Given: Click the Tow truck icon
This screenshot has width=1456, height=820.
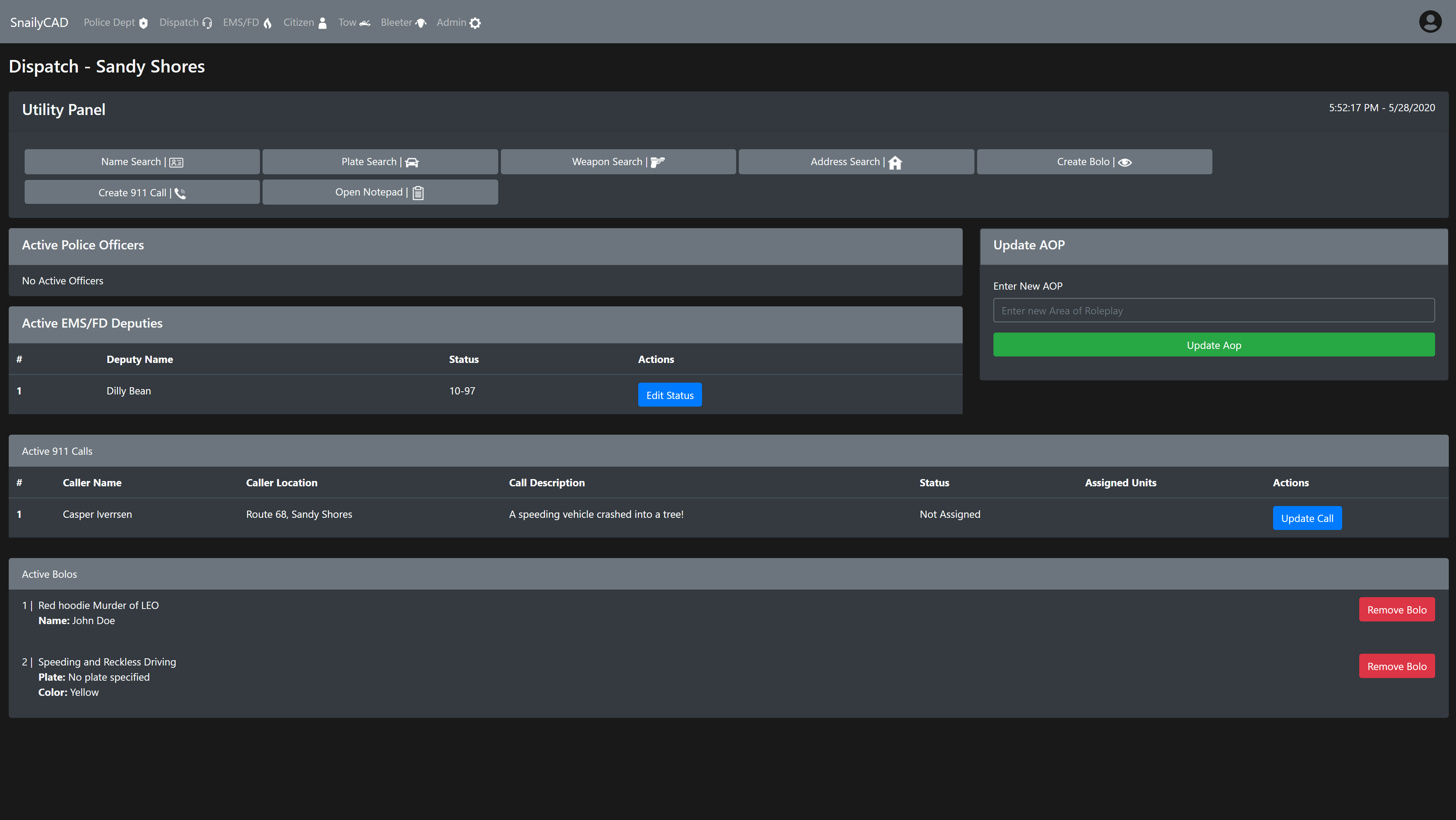Looking at the screenshot, I should [365, 23].
